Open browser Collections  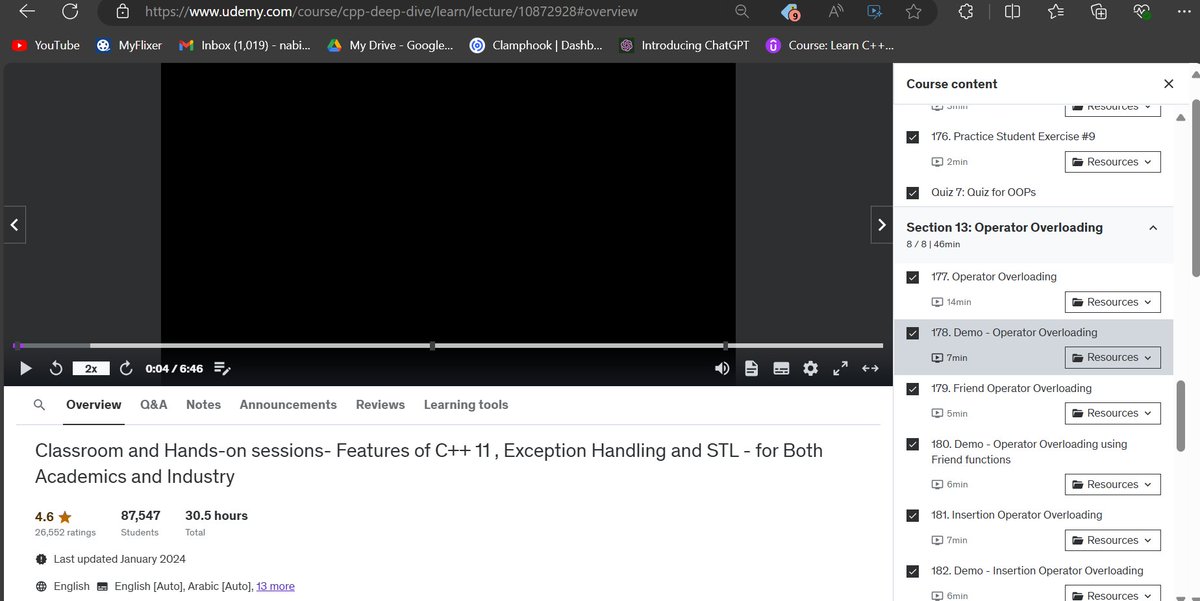coord(1099,12)
